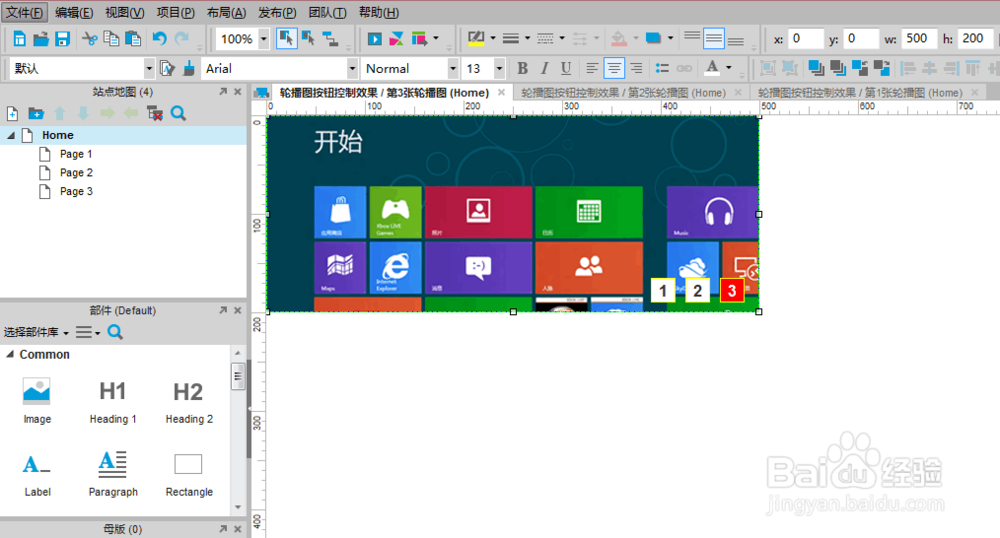
Task: Send selected widget to back
Action: click(x=837, y=68)
